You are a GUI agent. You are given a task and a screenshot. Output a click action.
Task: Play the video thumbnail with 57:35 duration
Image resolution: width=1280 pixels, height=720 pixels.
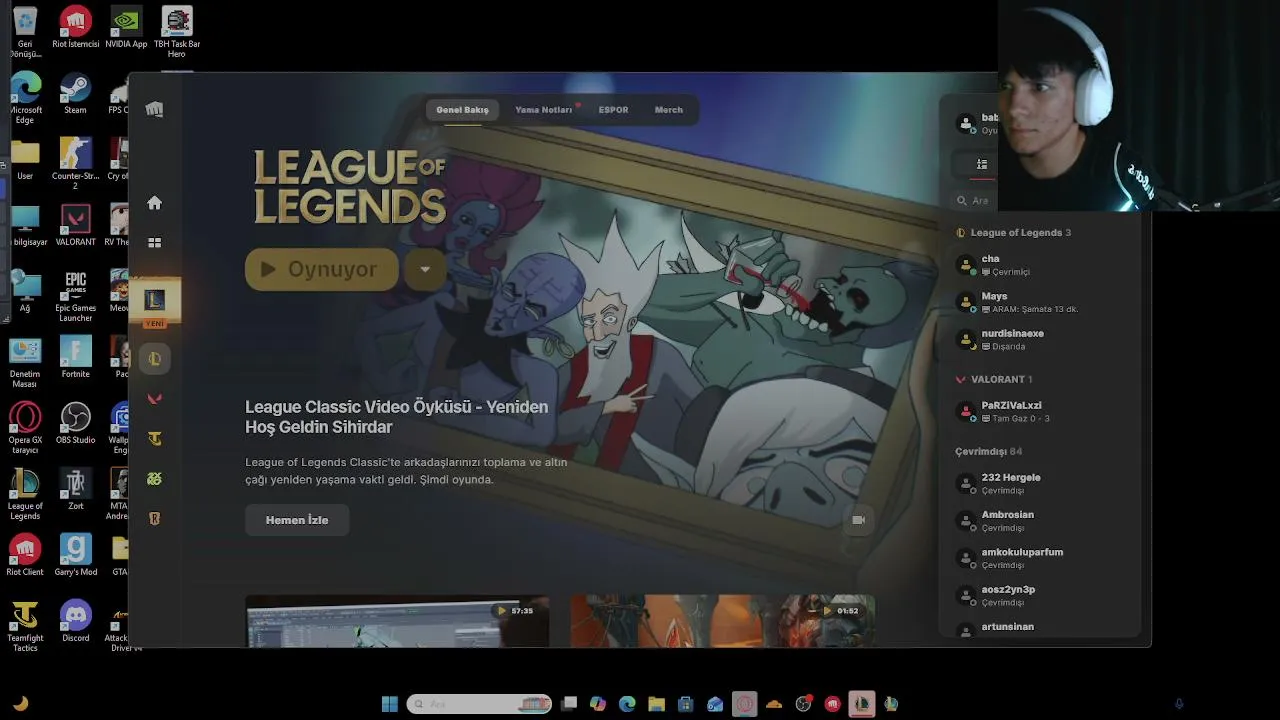[397, 621]
